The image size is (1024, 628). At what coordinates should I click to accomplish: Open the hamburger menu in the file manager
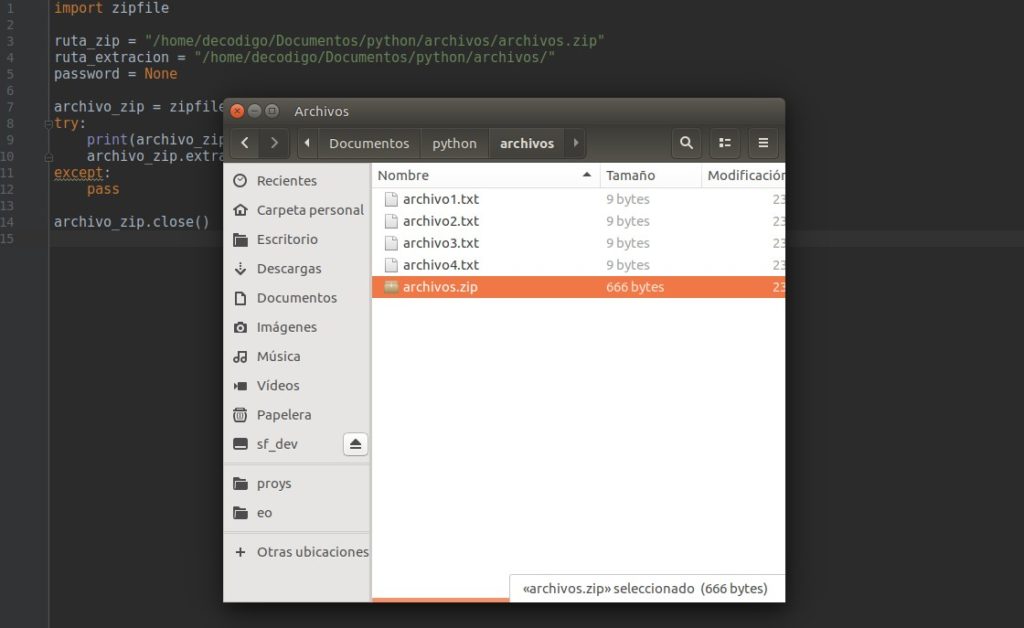763,143
